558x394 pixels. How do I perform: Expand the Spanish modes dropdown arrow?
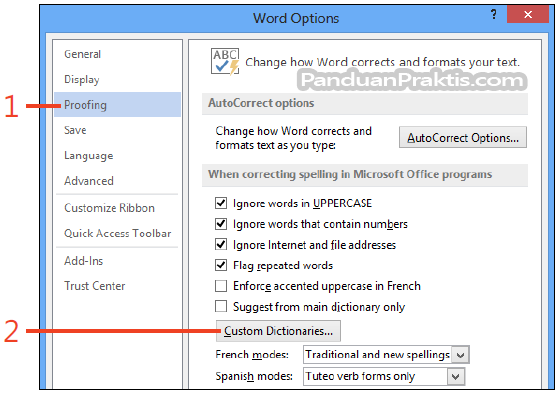click(456, 377)
